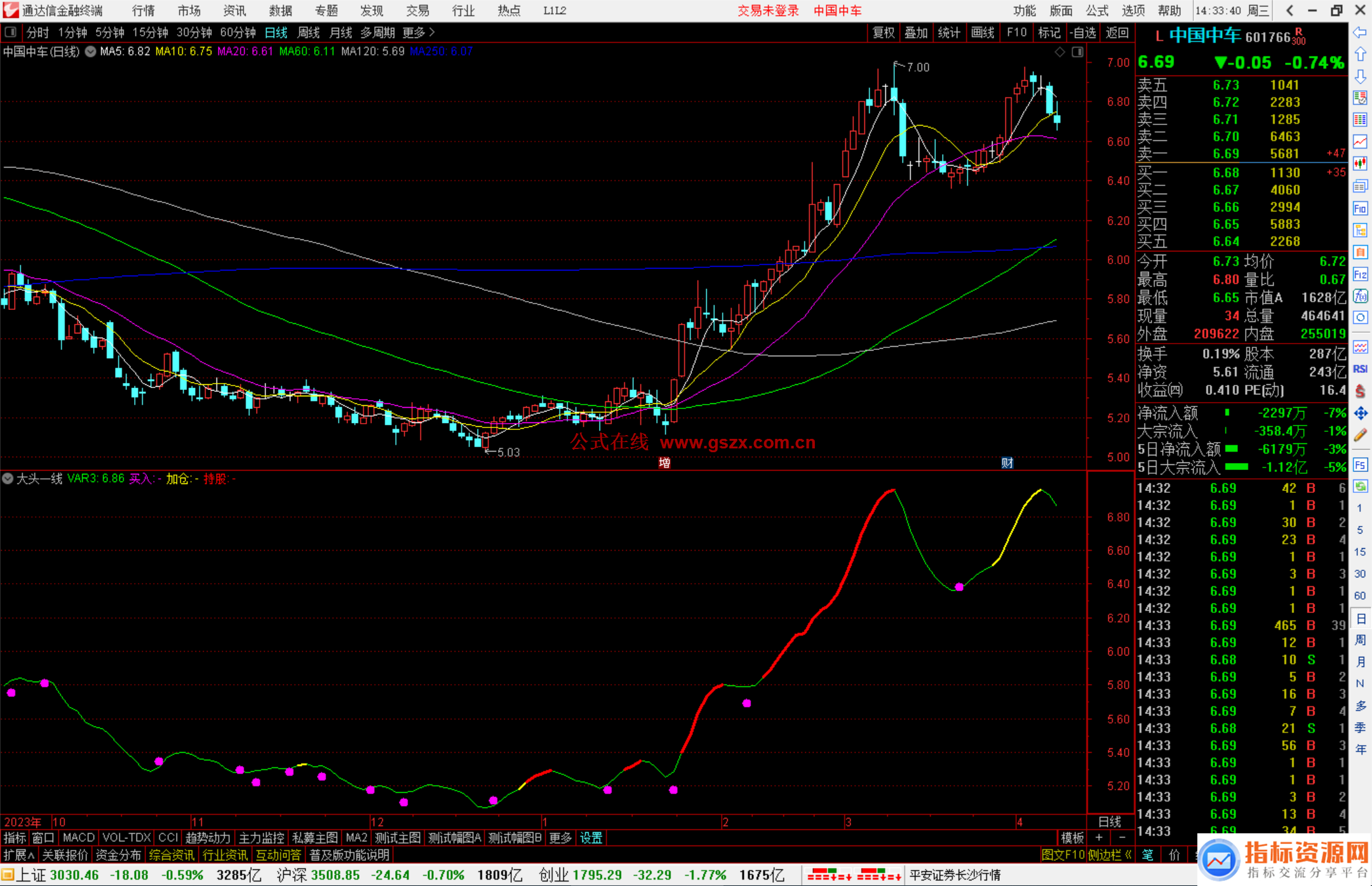Click the down arrow icon in right sidebar

[1360, 77]
